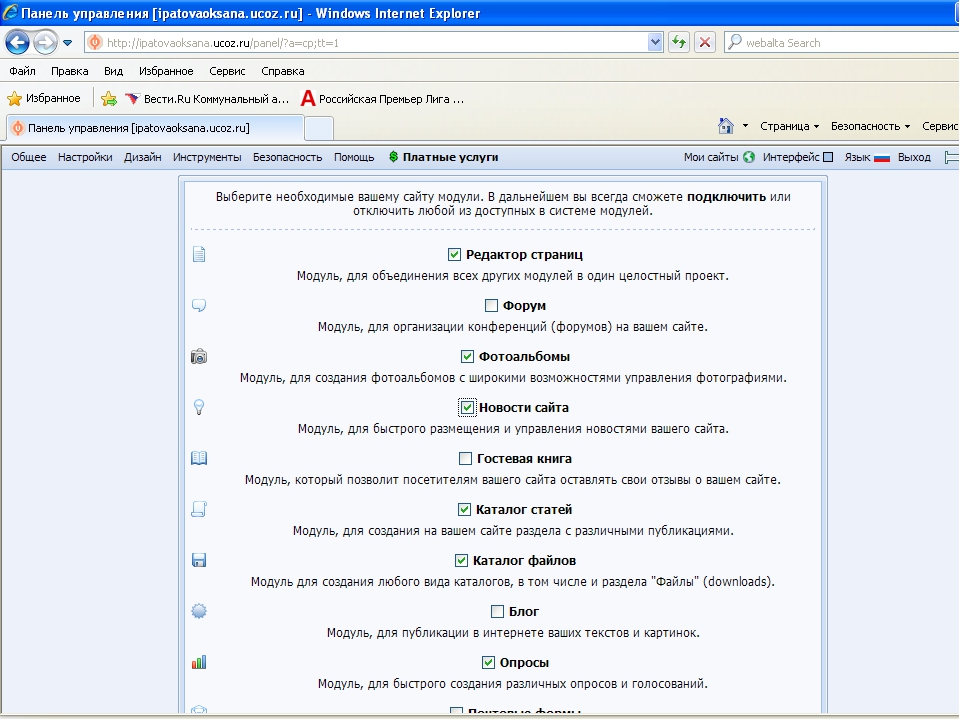Click the bold word подключить
The height and width of the screenshot is (720, 960).
[726, 197]
